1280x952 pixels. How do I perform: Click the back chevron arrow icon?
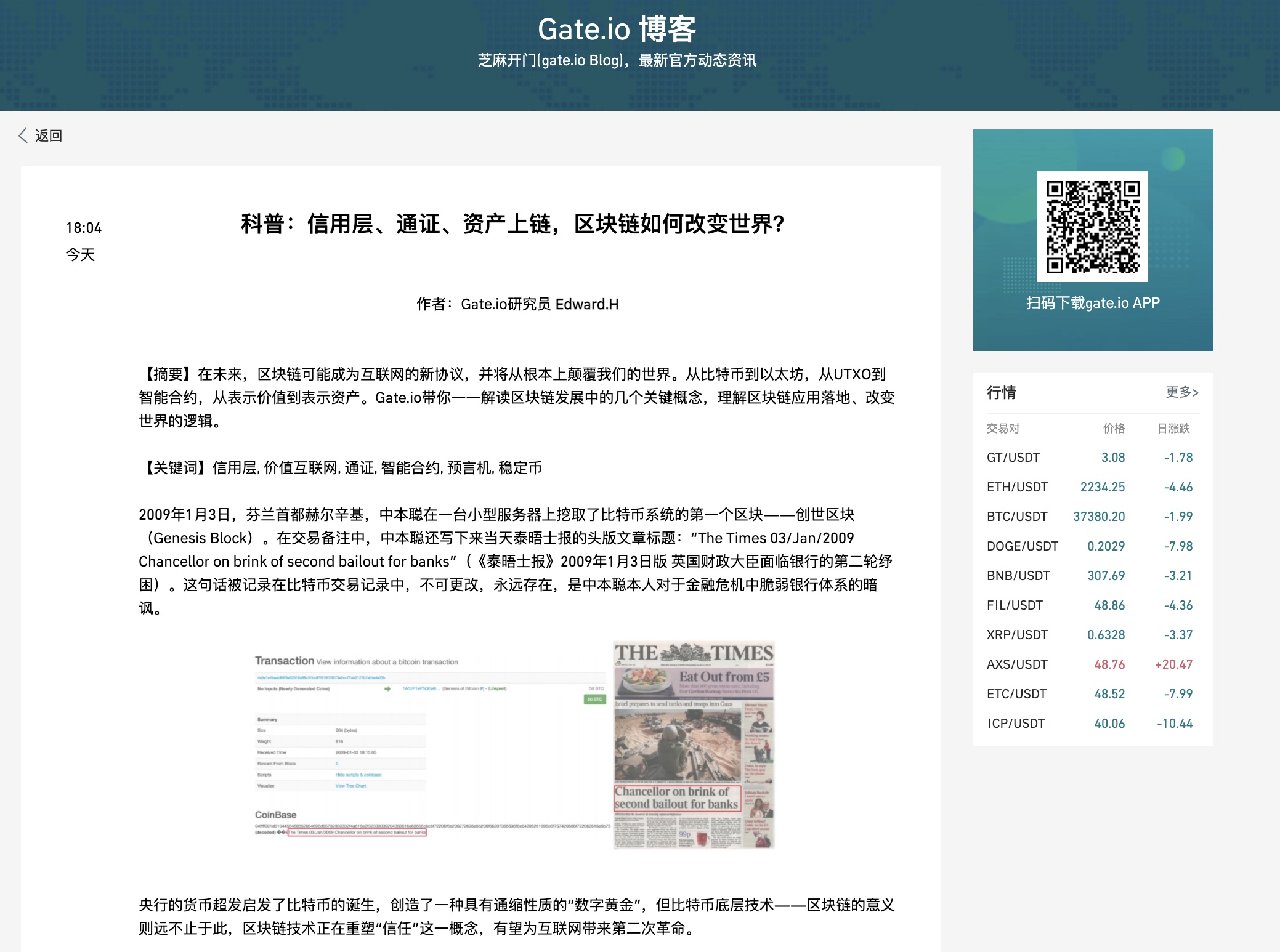click(23, 135)
